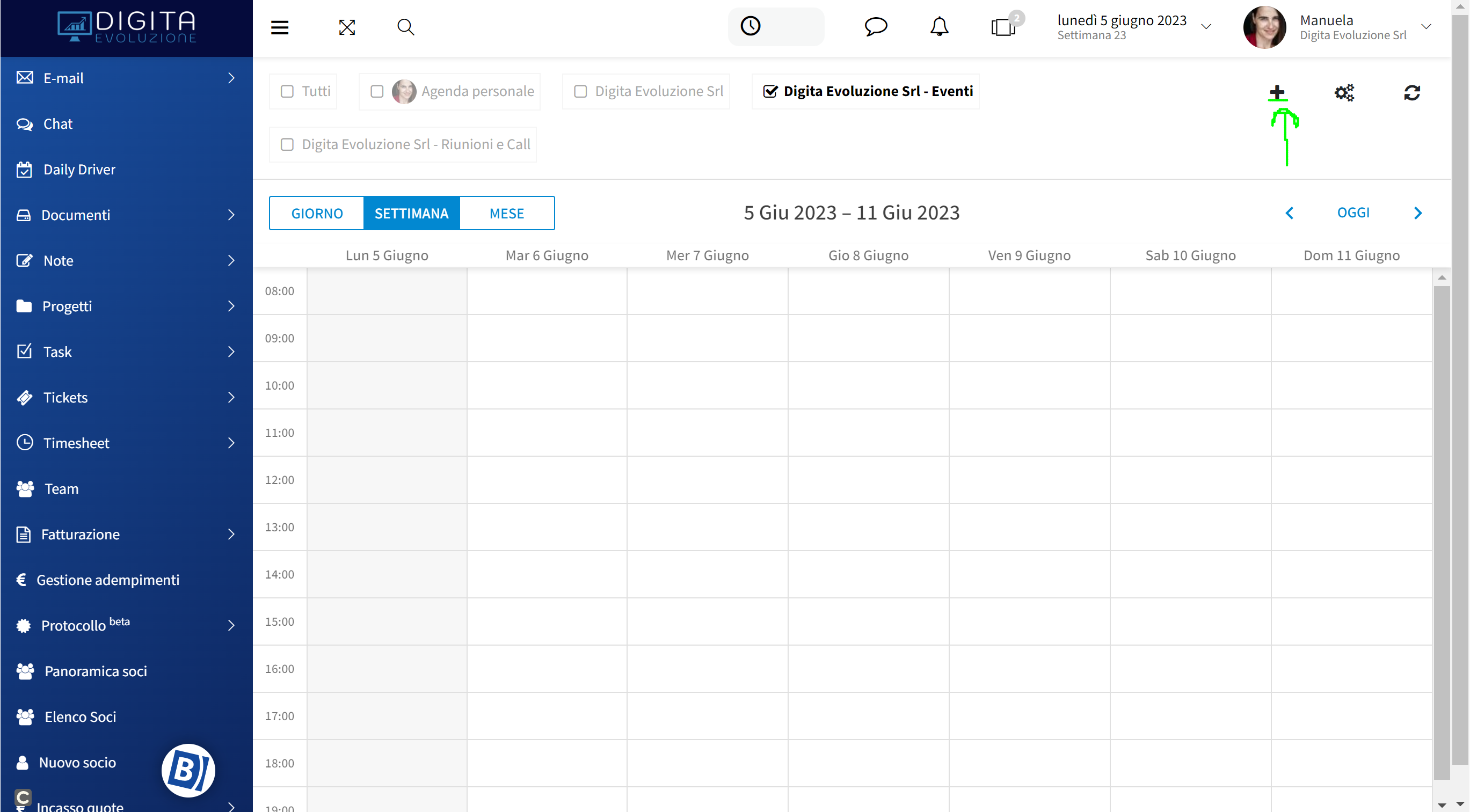Open Panoramica soci menu item
Screen dimensions: 1470x812
click(x=127, y=671)
